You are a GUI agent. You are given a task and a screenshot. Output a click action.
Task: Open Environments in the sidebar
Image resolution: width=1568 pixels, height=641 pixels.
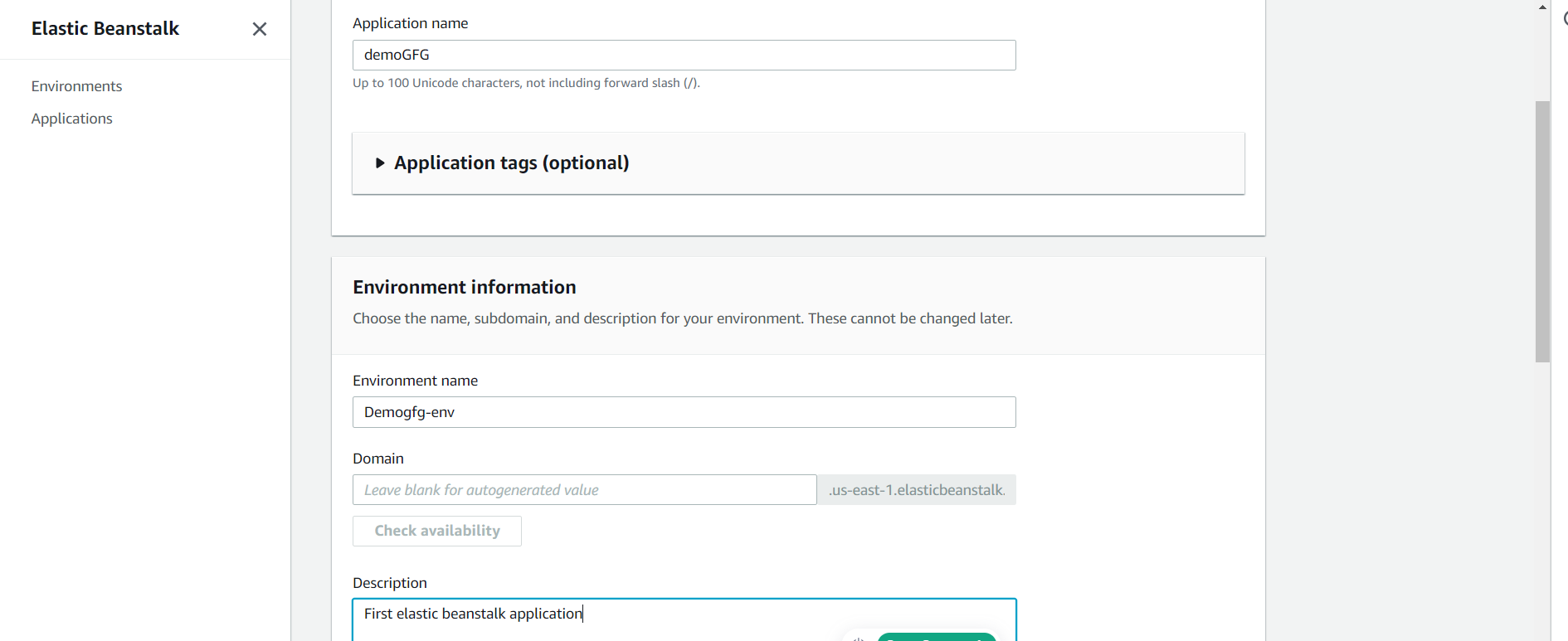point(76,86)
